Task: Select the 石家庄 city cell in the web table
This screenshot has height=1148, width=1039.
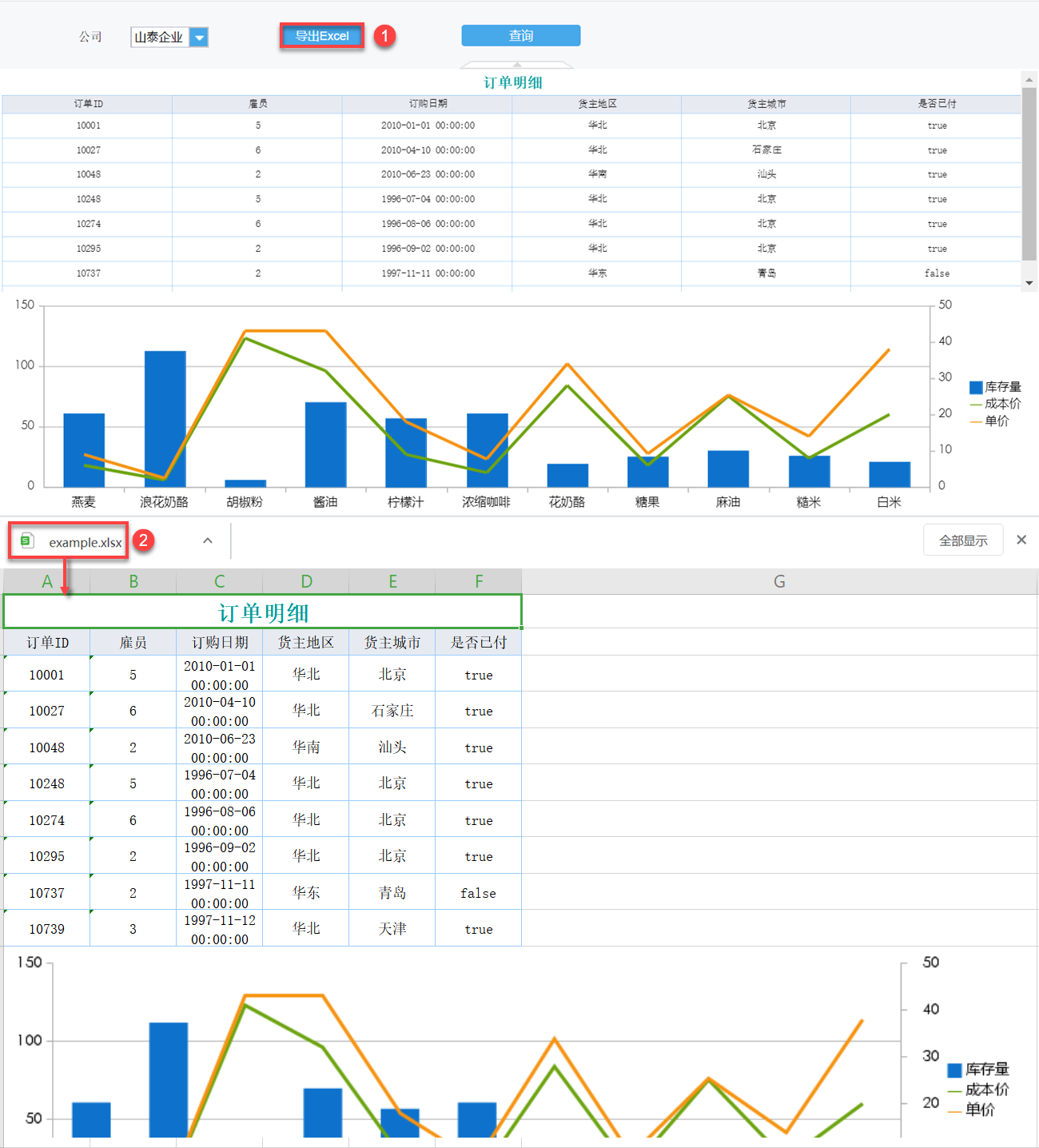Action: (x=766, y=150)
